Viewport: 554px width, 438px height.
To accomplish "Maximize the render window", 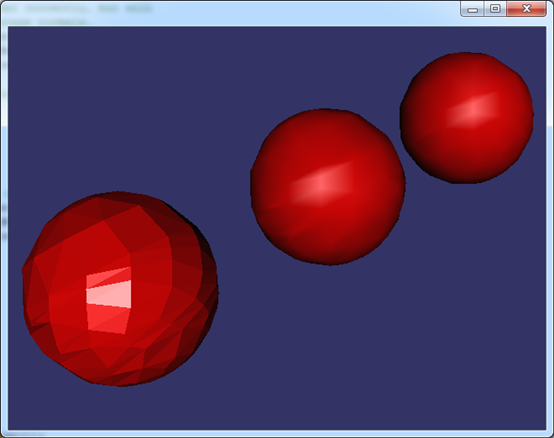I will click(x=495, y=9).
